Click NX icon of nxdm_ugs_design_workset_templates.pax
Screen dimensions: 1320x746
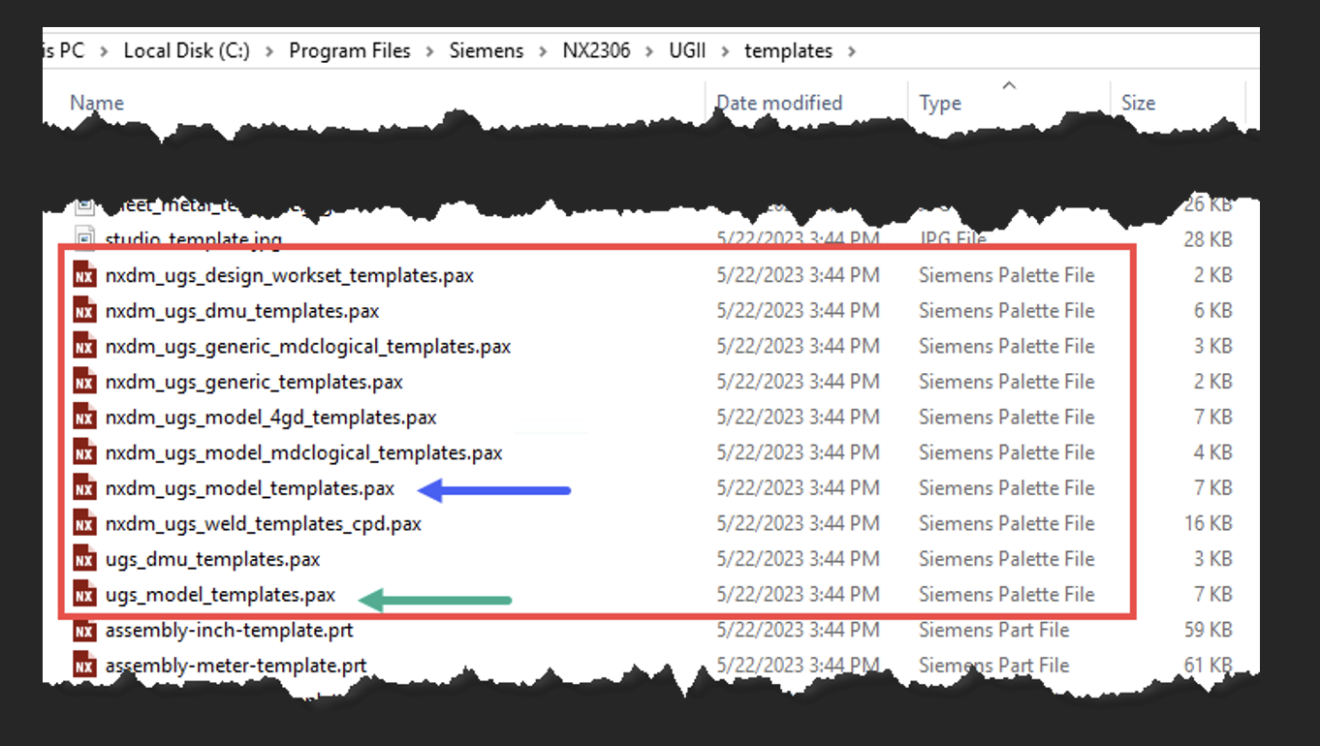(85, 275)
